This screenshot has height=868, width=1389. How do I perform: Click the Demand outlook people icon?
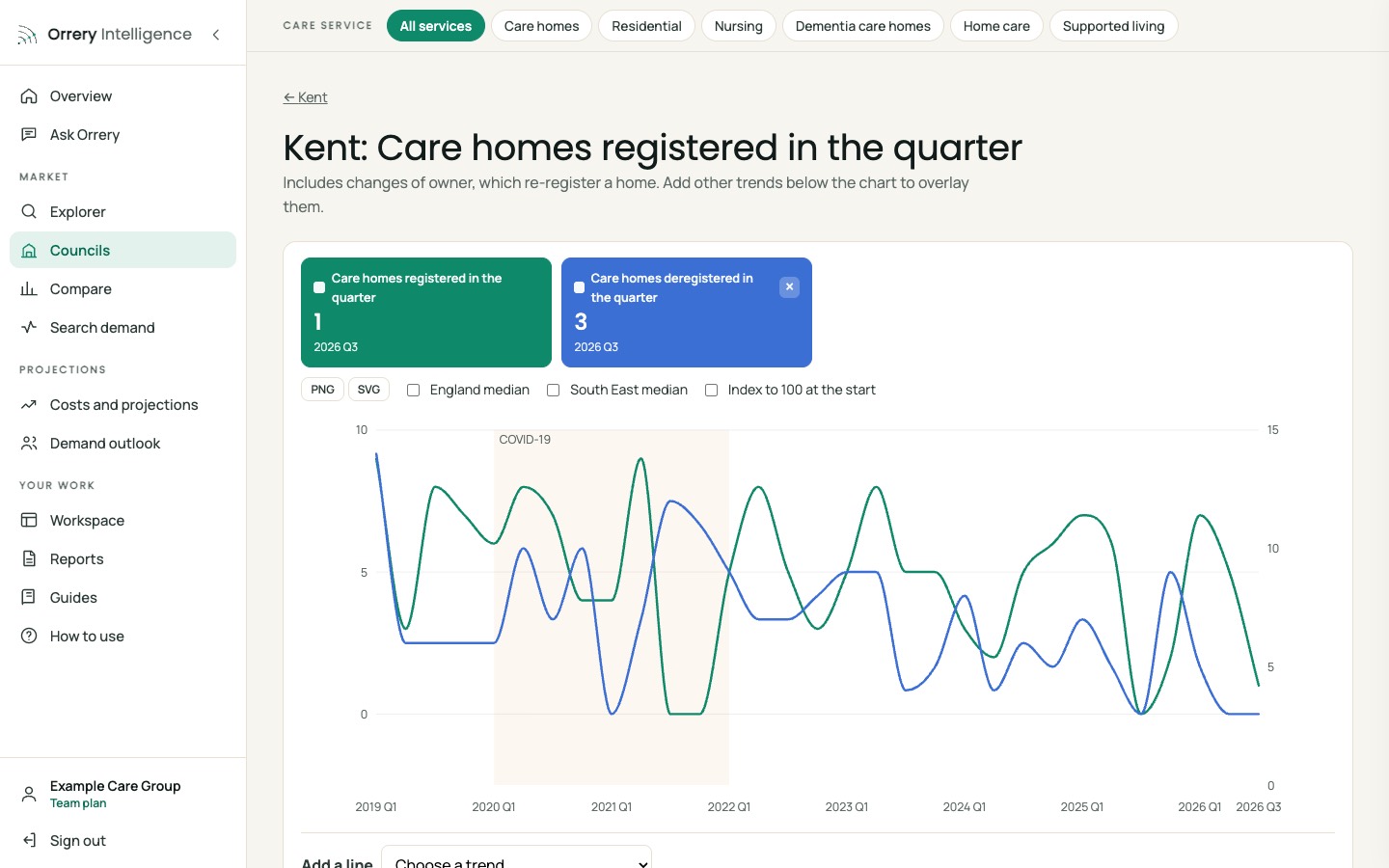29,444
